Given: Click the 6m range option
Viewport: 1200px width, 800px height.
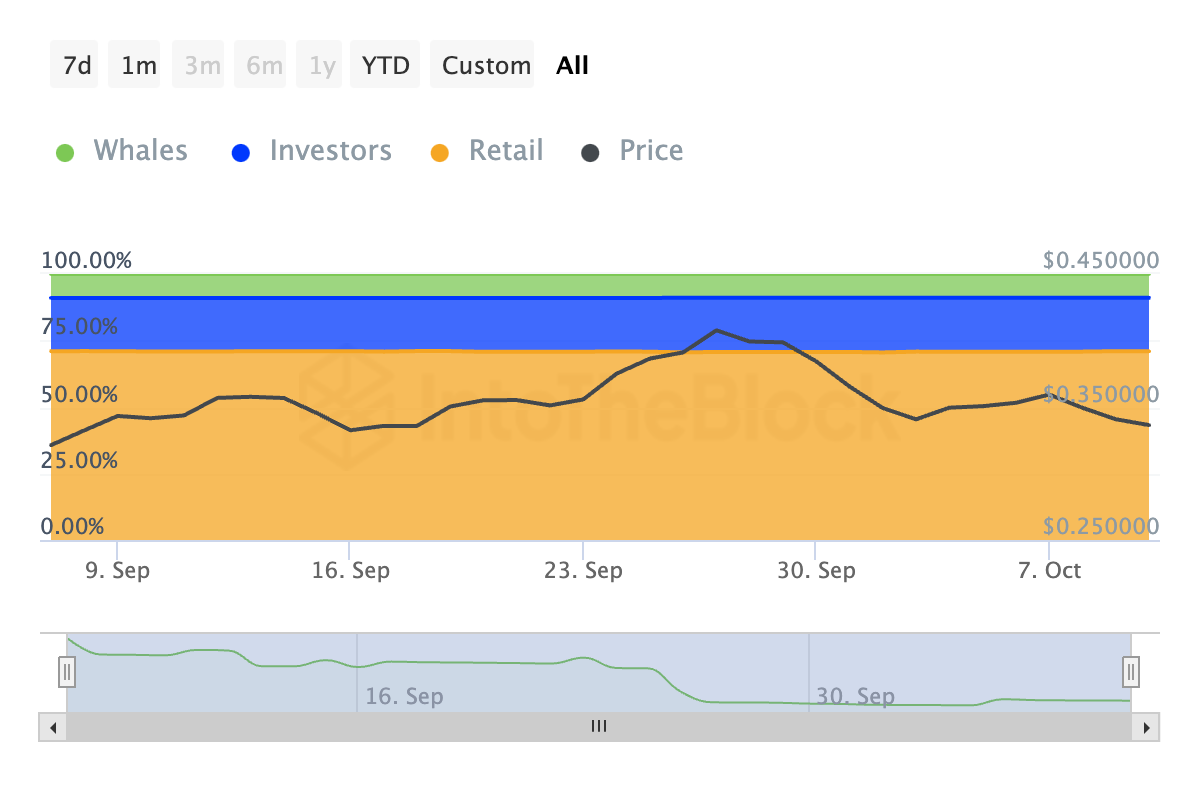Looking at the screenshot, I should click(264, 66).
